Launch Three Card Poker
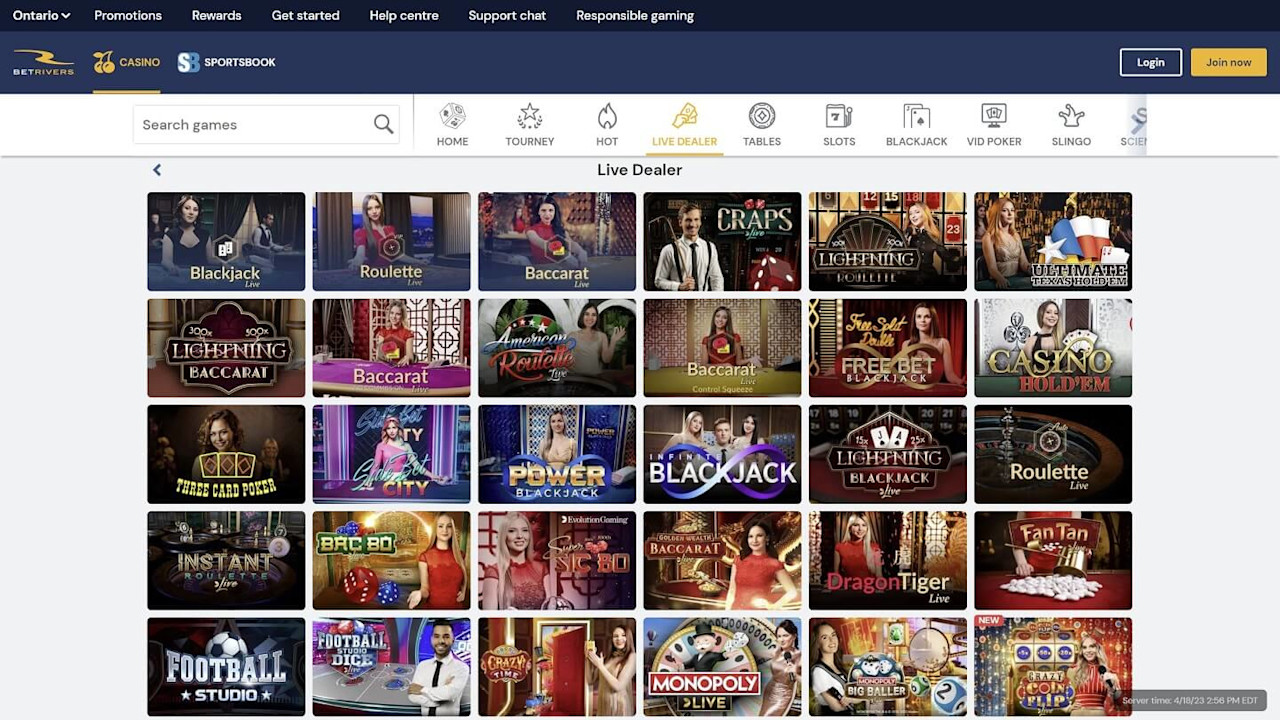Viewport: 1280px width, 720px height. pyautogui.click(x=226, y=454)
